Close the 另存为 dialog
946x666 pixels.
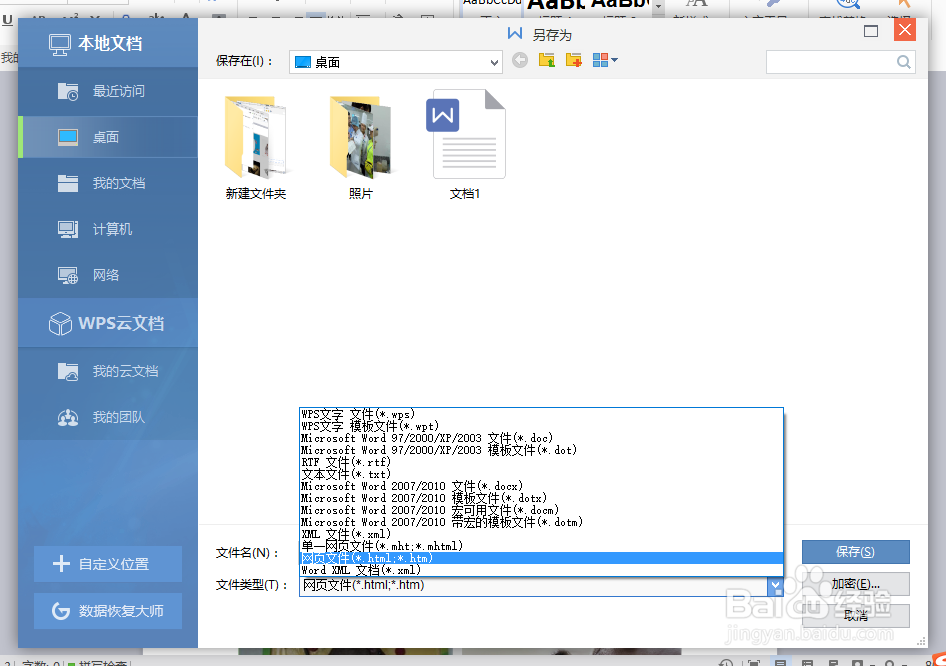click(x=904, y=30)
